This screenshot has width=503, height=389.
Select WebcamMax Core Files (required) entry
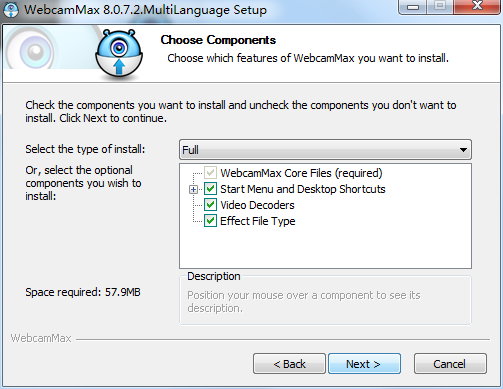coord(301,173)
